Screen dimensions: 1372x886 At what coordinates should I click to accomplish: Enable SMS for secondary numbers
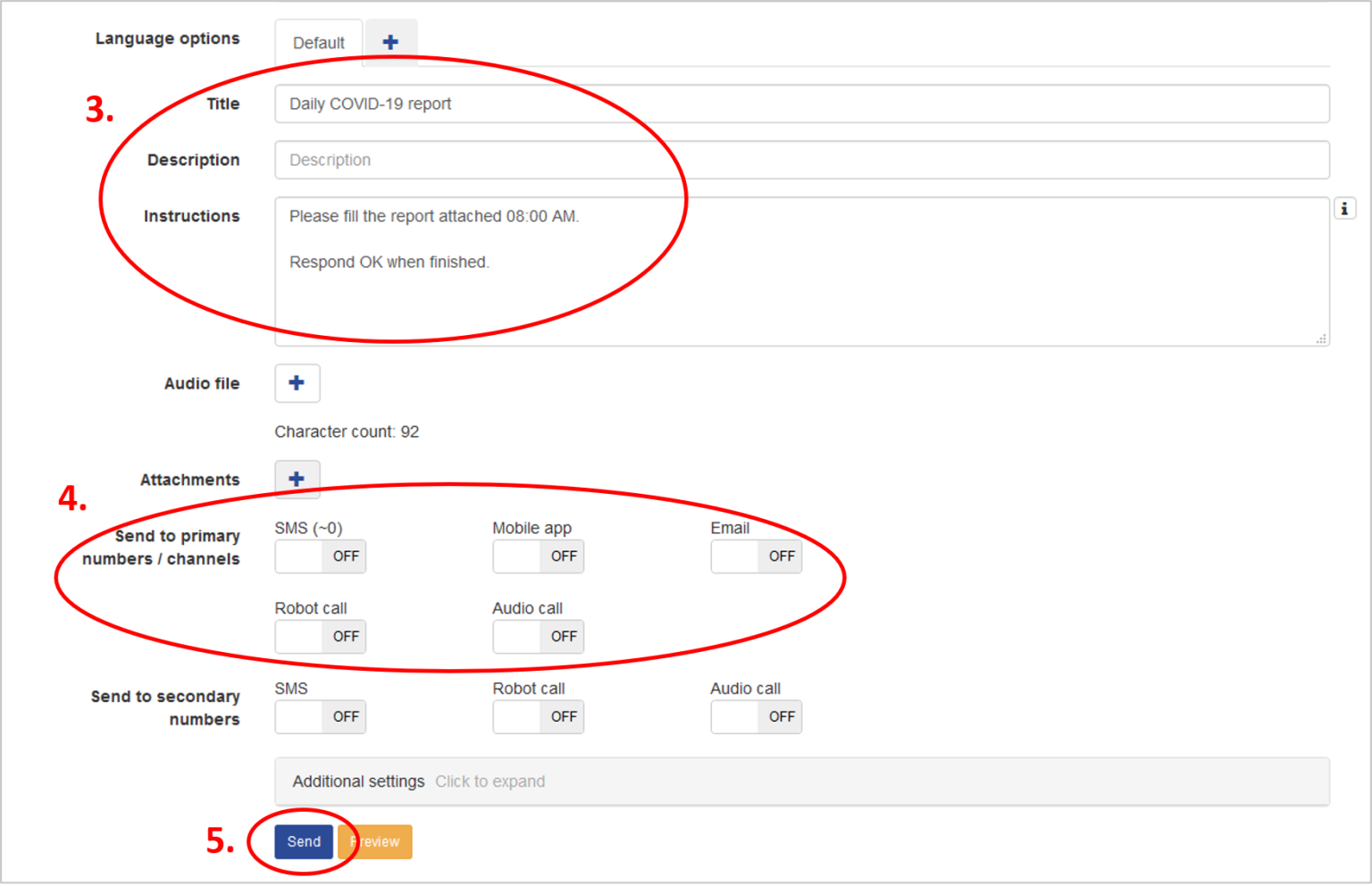[320, 716]
